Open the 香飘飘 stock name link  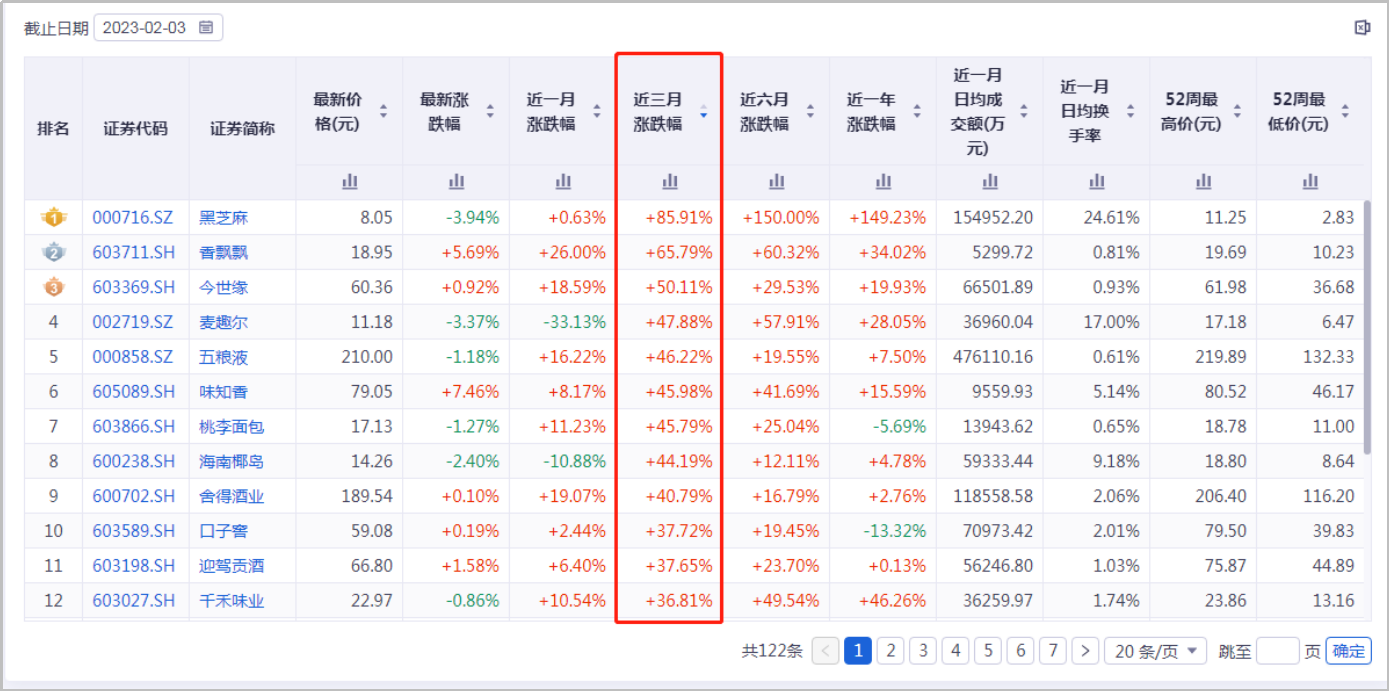click(224, 252)
